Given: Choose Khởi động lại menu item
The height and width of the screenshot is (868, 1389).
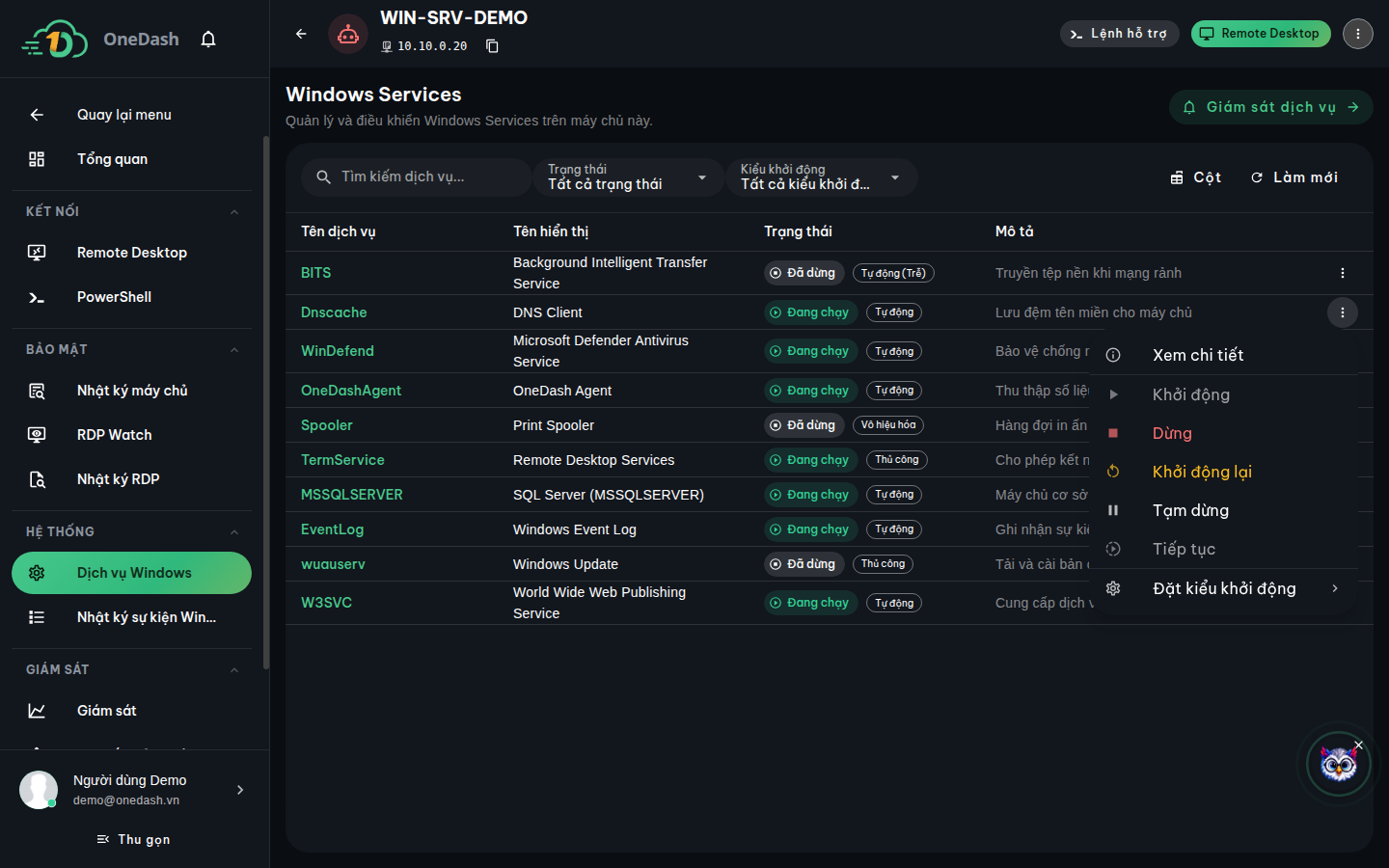Looking at the screenshot, I should [1223, 472].
